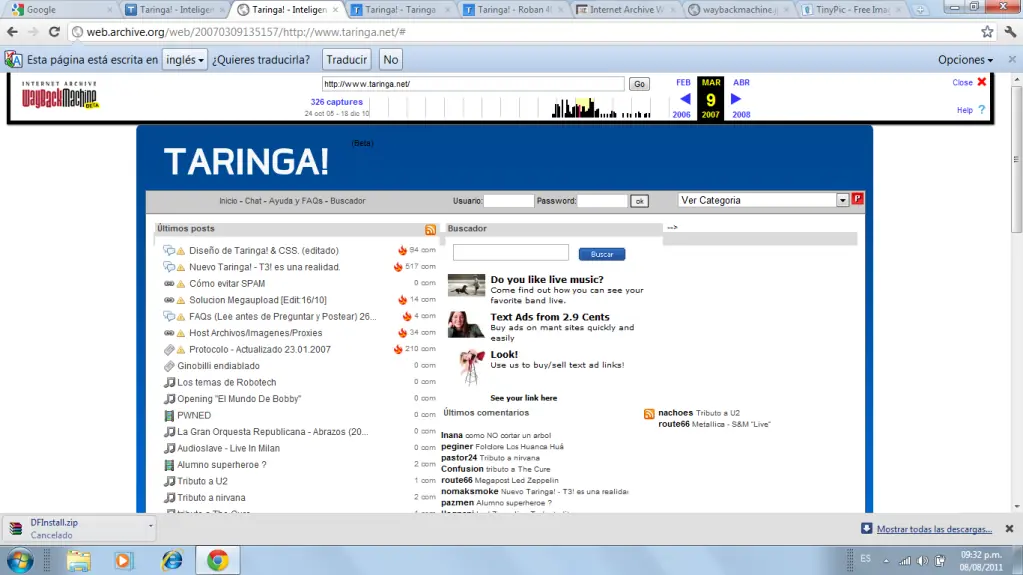Open the Chat link in the nav bar
This screenshot has height=575, width=1023.
(253, 201)
